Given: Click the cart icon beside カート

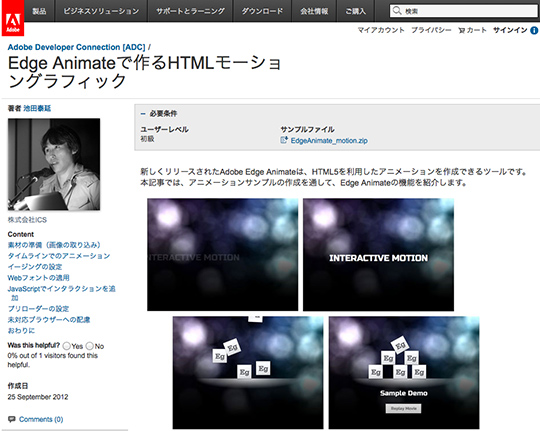Looking at the screenshot, I should (x=461, y=31).
